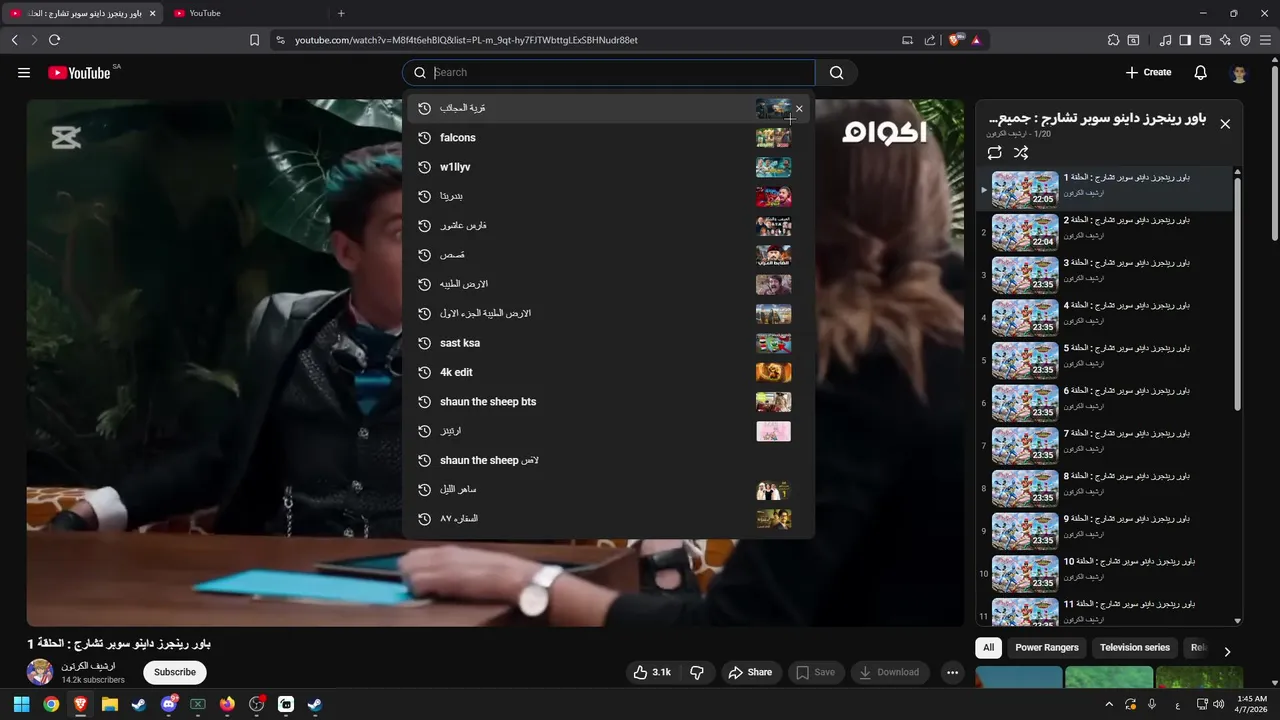The height and width of the screenshot is (720, 1280).
Task: Open Brave Shields lion icon
Action: 955,40
